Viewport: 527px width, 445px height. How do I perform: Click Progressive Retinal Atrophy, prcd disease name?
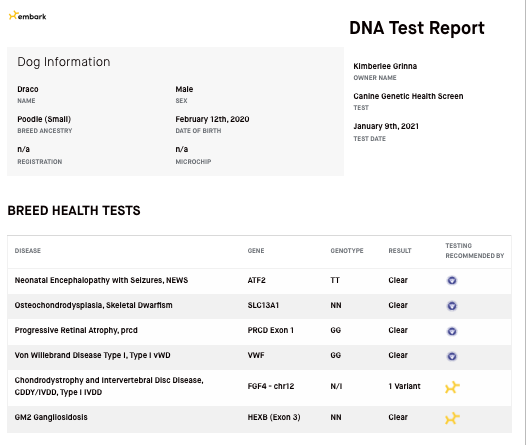[76, 330]
